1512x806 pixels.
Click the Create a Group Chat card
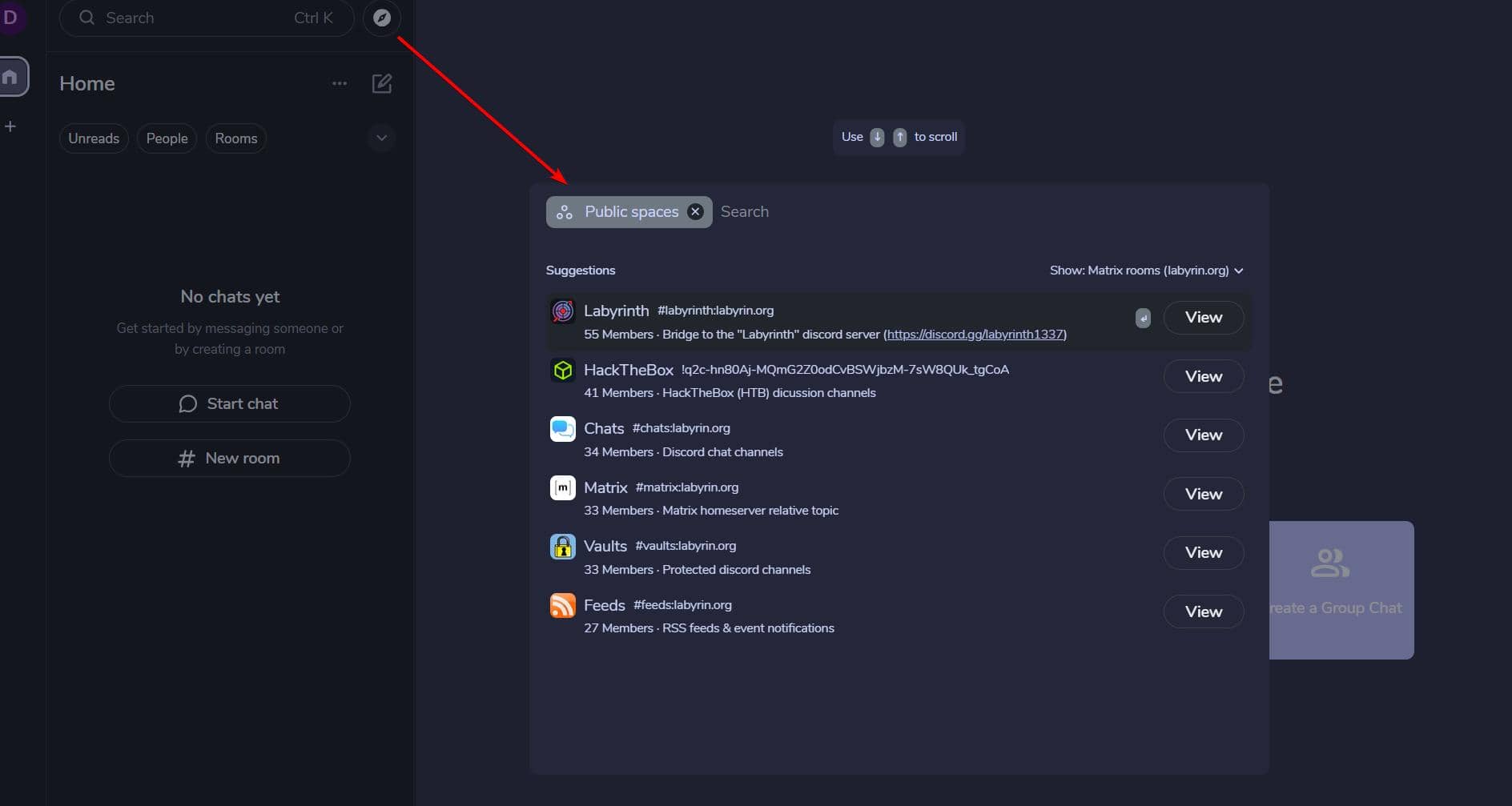tap(1341, 590)
